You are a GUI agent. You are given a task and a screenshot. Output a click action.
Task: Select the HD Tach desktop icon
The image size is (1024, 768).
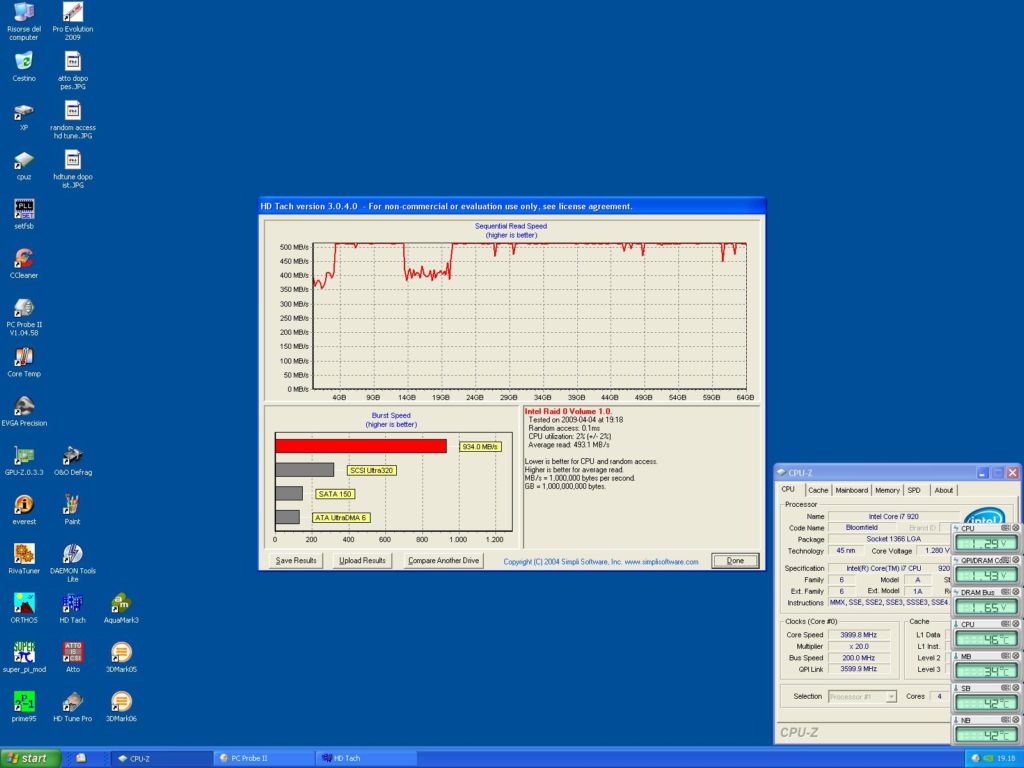point(72,609)
